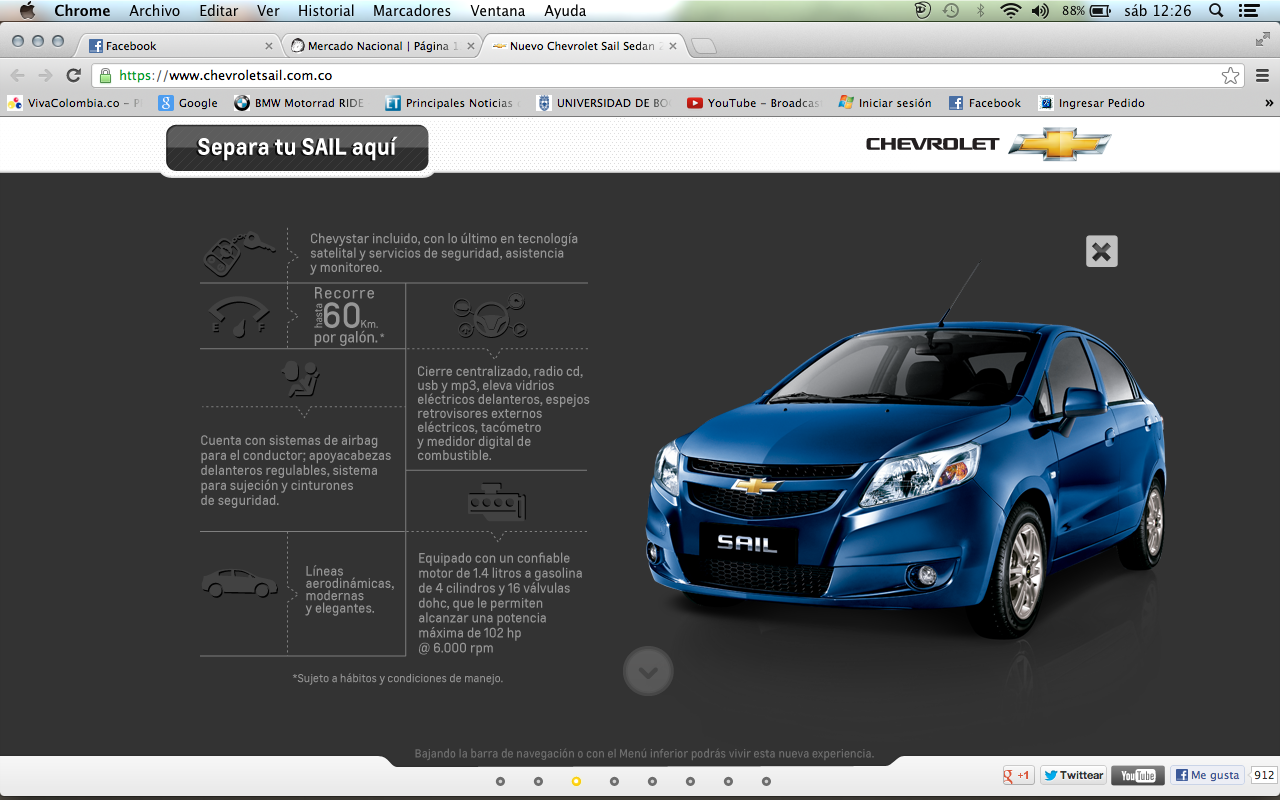
Task: Click the Facebook 'Me gusta' button
Action: 1208,775
